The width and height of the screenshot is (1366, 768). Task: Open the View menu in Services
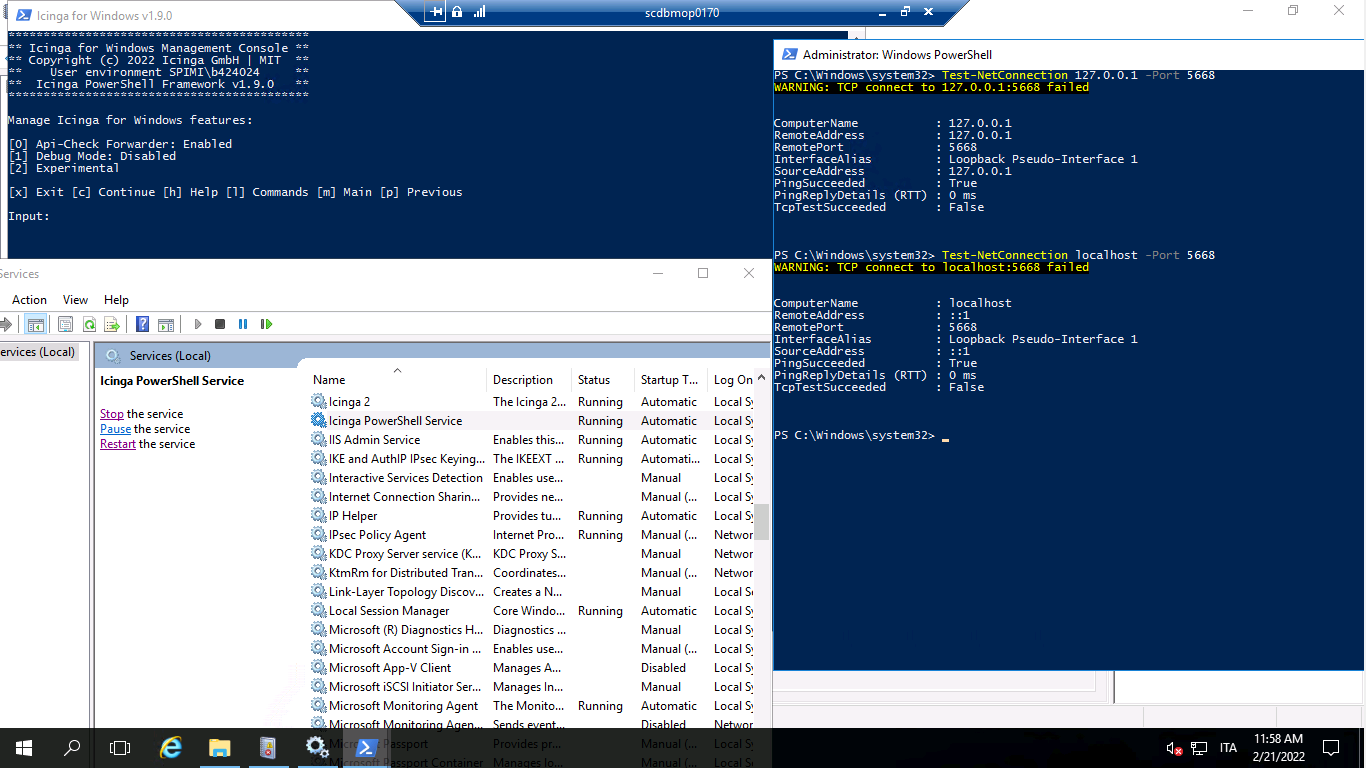pyautogui.click(x=75, y=299)
